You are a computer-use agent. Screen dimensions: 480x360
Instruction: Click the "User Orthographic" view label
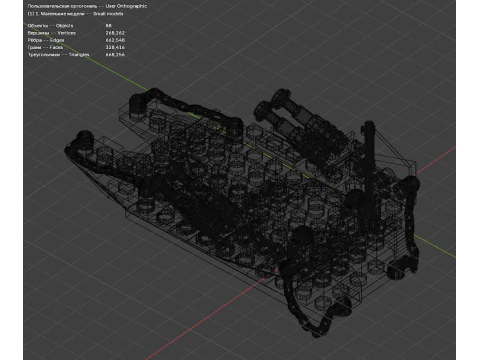click(x=126, y=6)
